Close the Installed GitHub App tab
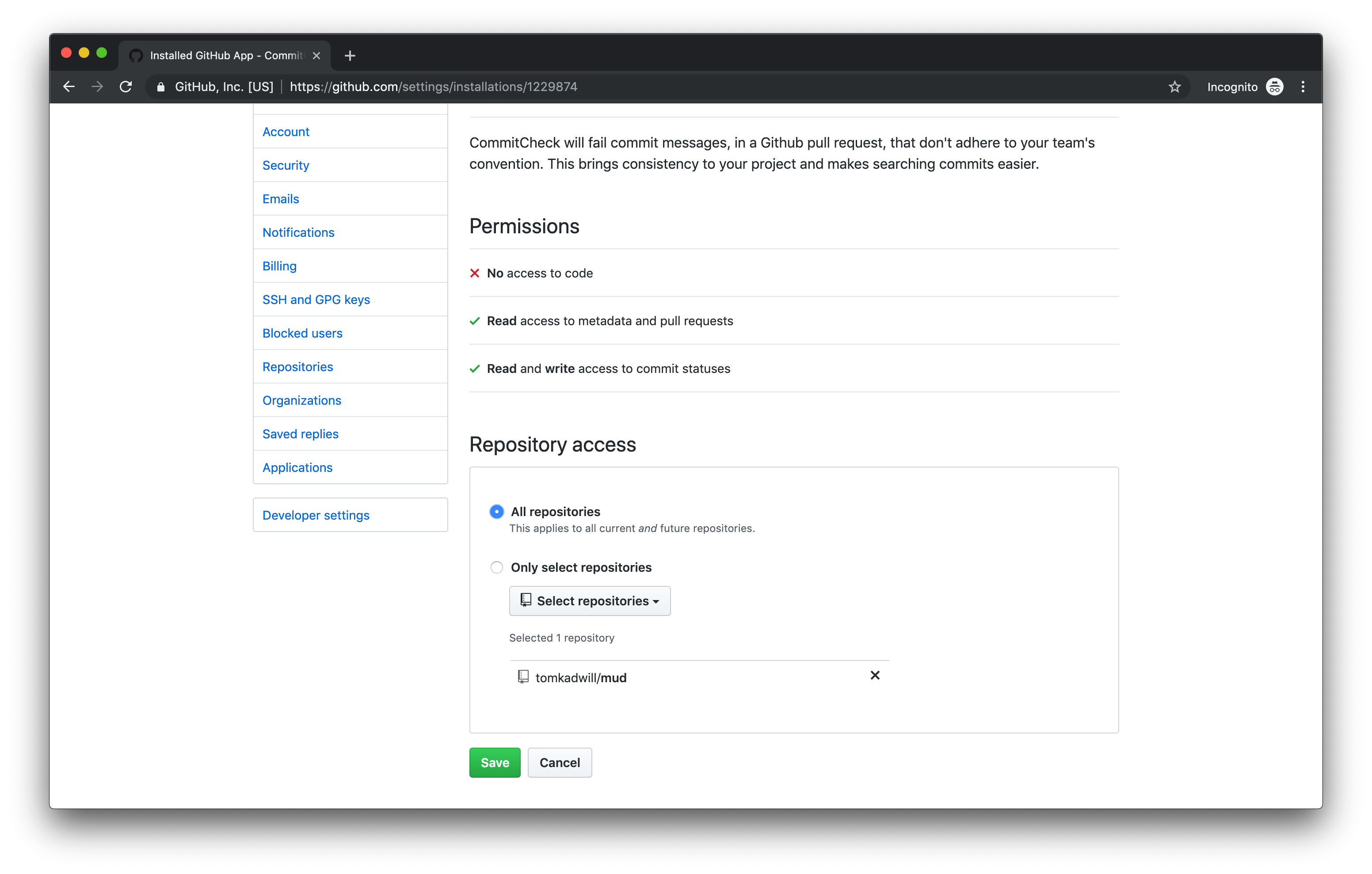The width and height of the screenshot is (1372, 874). point(316,55)
